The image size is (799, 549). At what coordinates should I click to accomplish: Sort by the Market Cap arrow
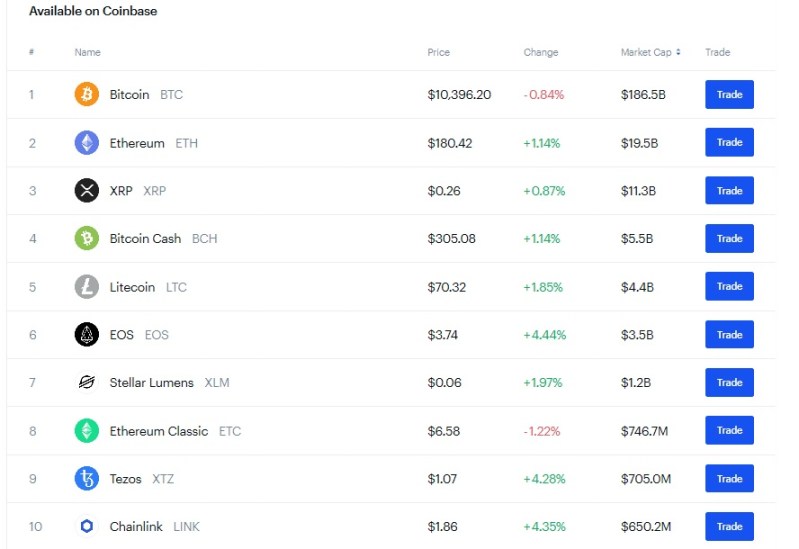tap(678, 52)
